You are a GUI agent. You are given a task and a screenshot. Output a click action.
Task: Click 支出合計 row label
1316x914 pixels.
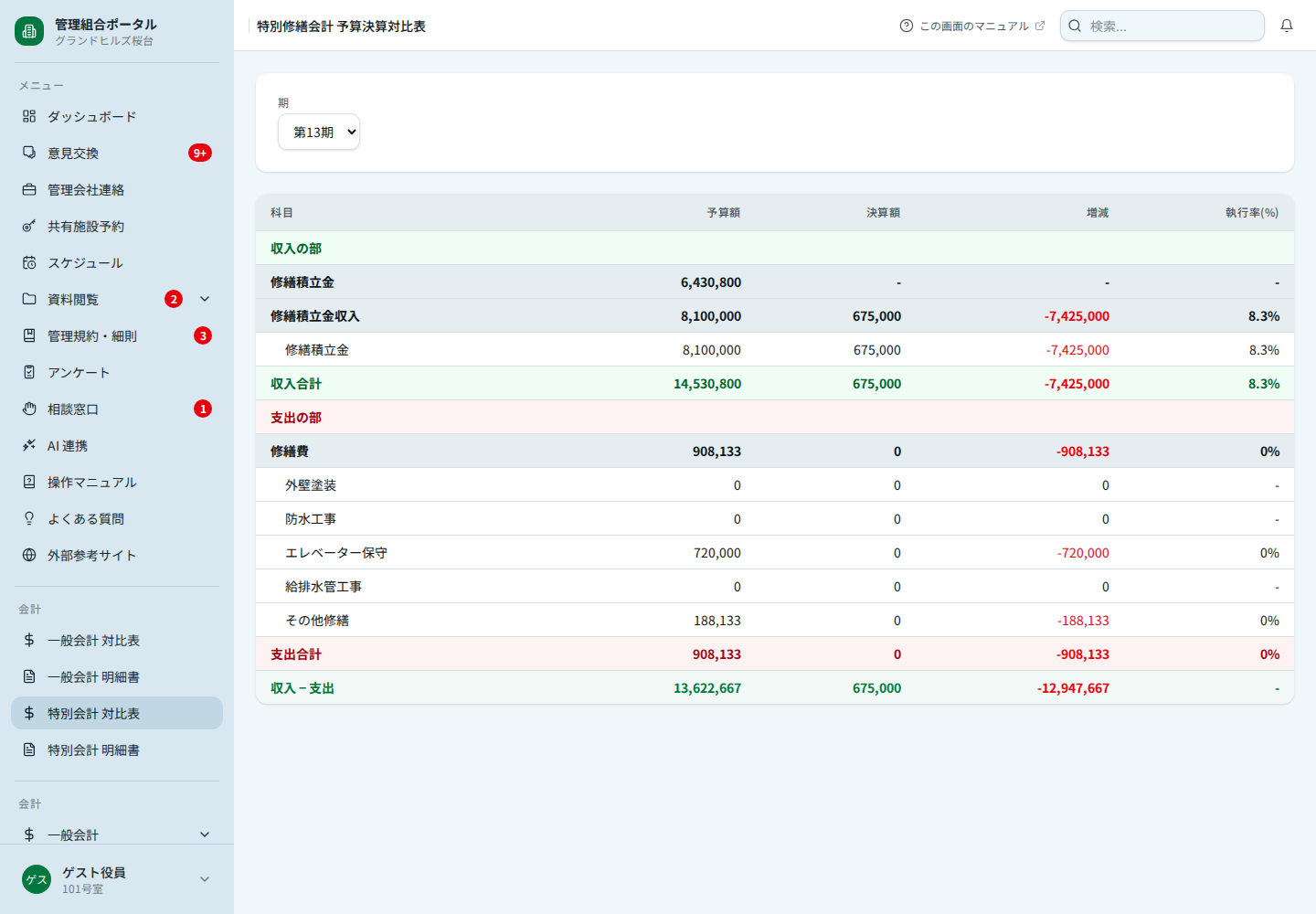(x=296, y=654)
